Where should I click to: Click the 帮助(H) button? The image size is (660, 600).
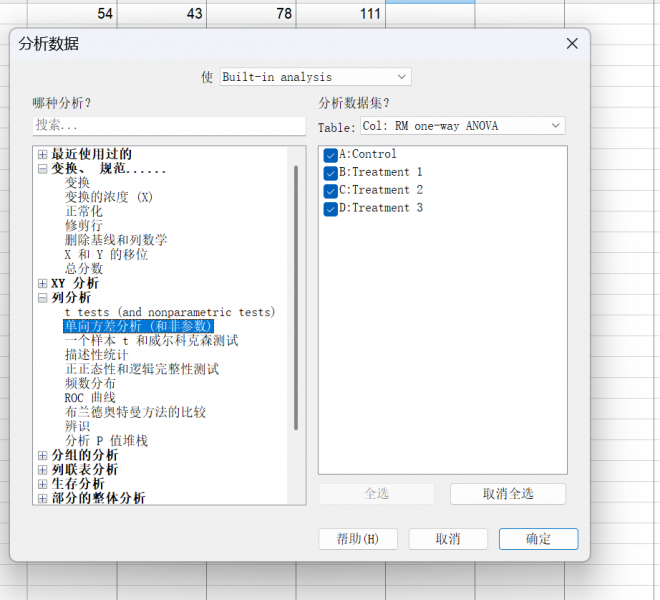[x=358, y=539]
